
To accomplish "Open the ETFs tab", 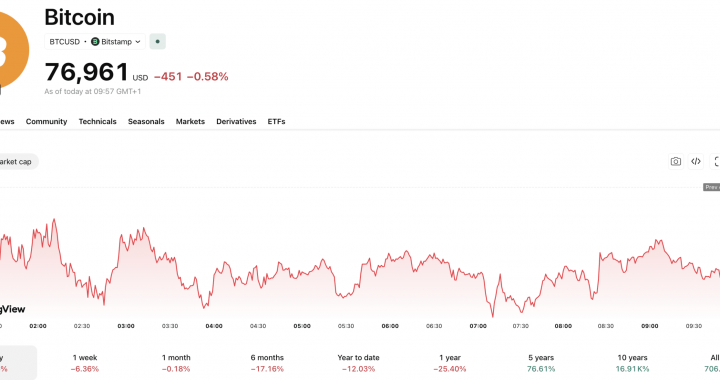I will pos(276,122).
